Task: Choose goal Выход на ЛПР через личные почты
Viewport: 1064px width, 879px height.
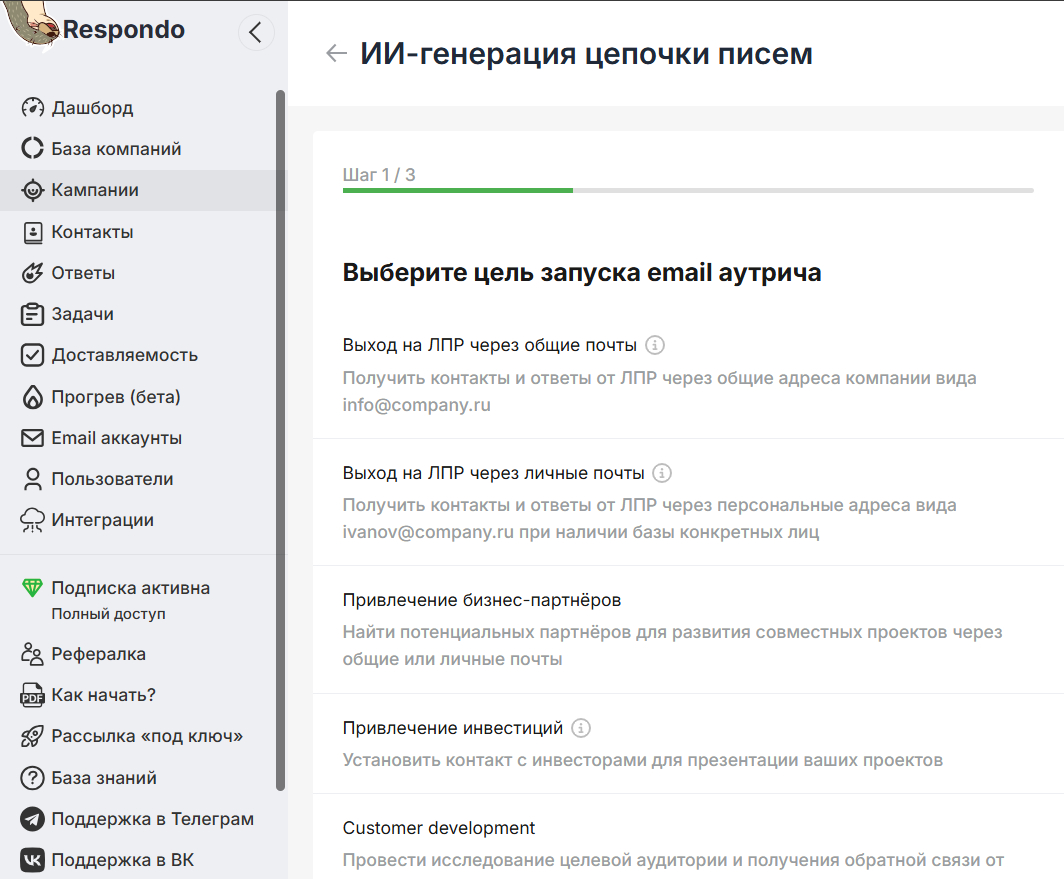Action: (688, 502)
